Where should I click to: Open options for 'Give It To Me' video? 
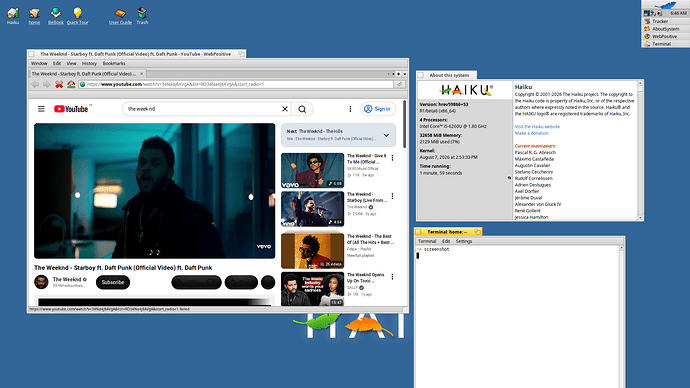click(393, 157)
